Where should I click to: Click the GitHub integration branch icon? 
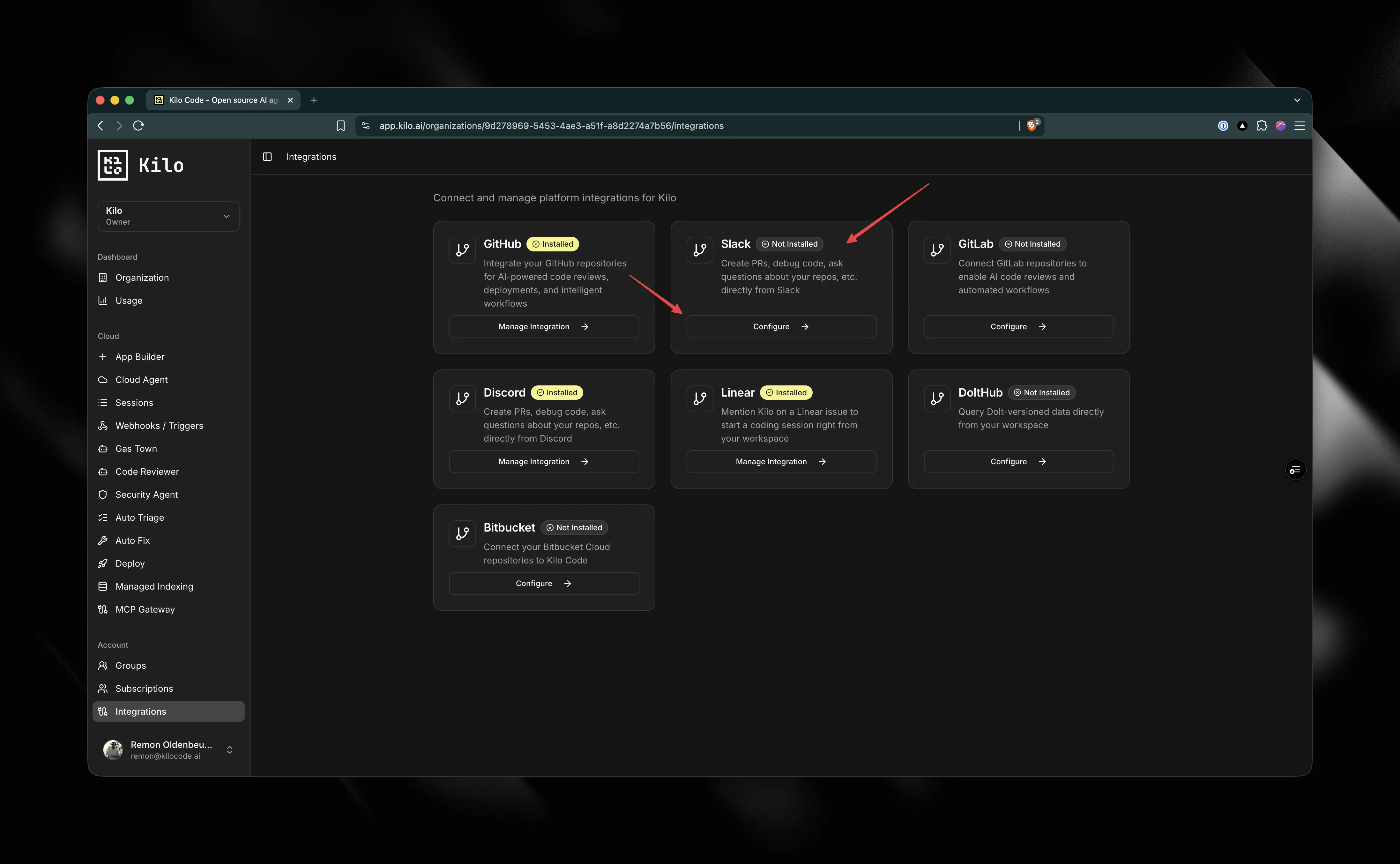[462, 250]
